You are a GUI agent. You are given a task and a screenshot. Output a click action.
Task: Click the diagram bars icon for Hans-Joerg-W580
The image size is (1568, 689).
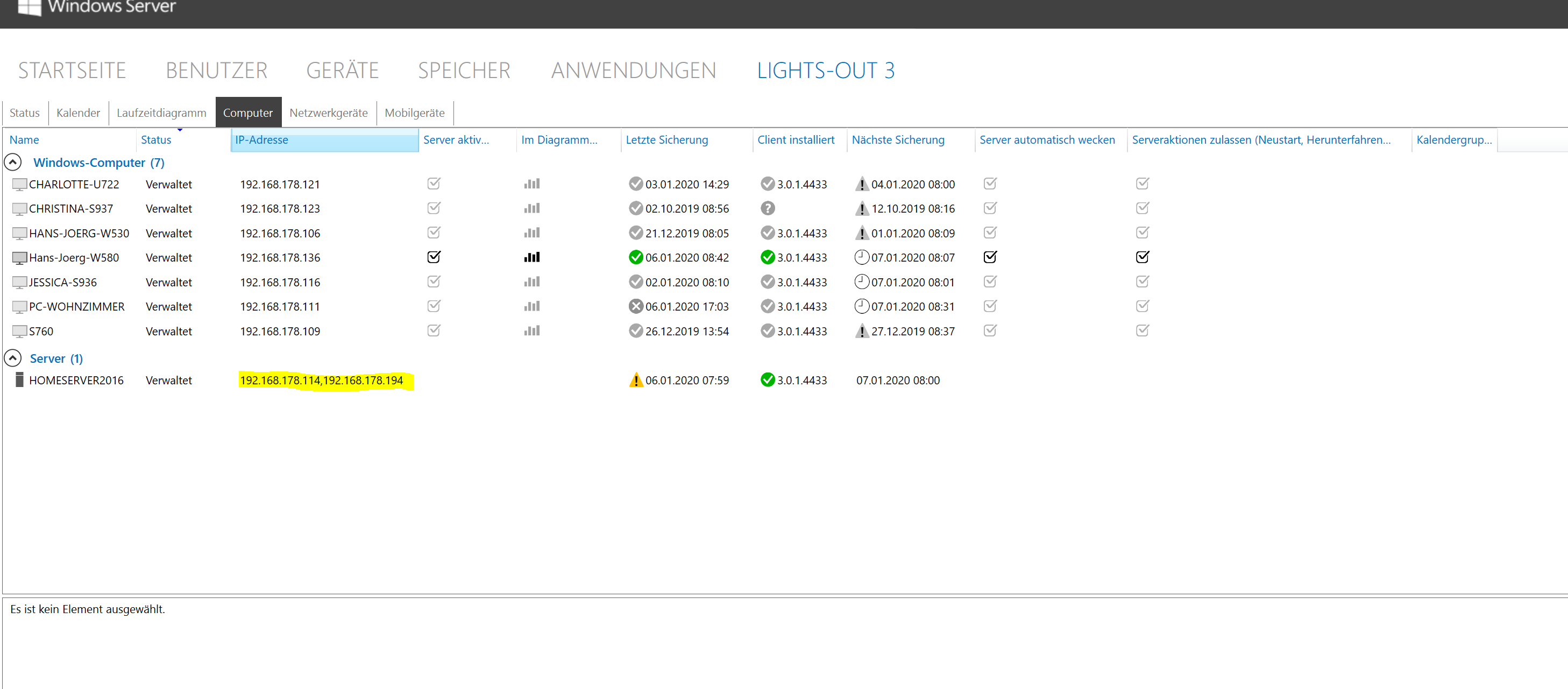(x=532, y=257)
